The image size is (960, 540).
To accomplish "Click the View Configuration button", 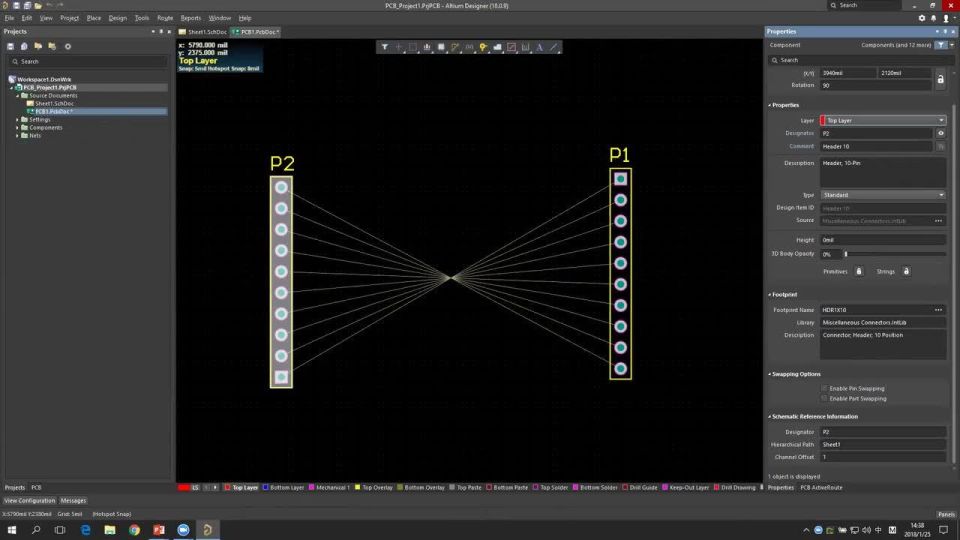I will [29, 501].
